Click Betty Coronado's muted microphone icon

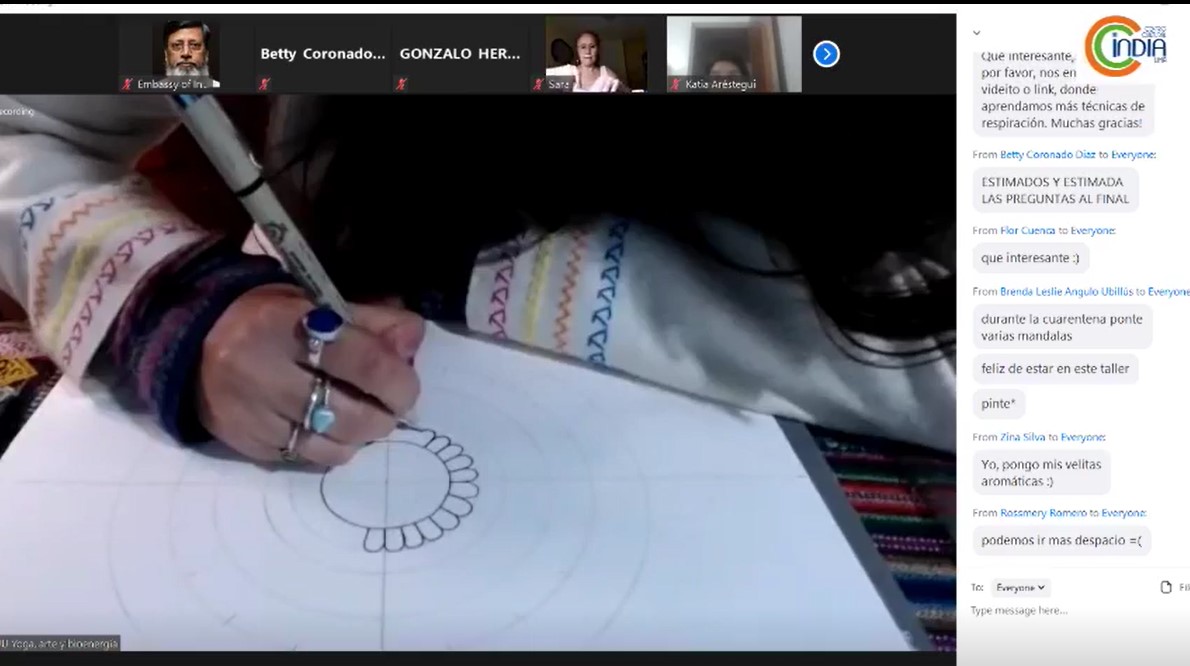tap(264, 84)
